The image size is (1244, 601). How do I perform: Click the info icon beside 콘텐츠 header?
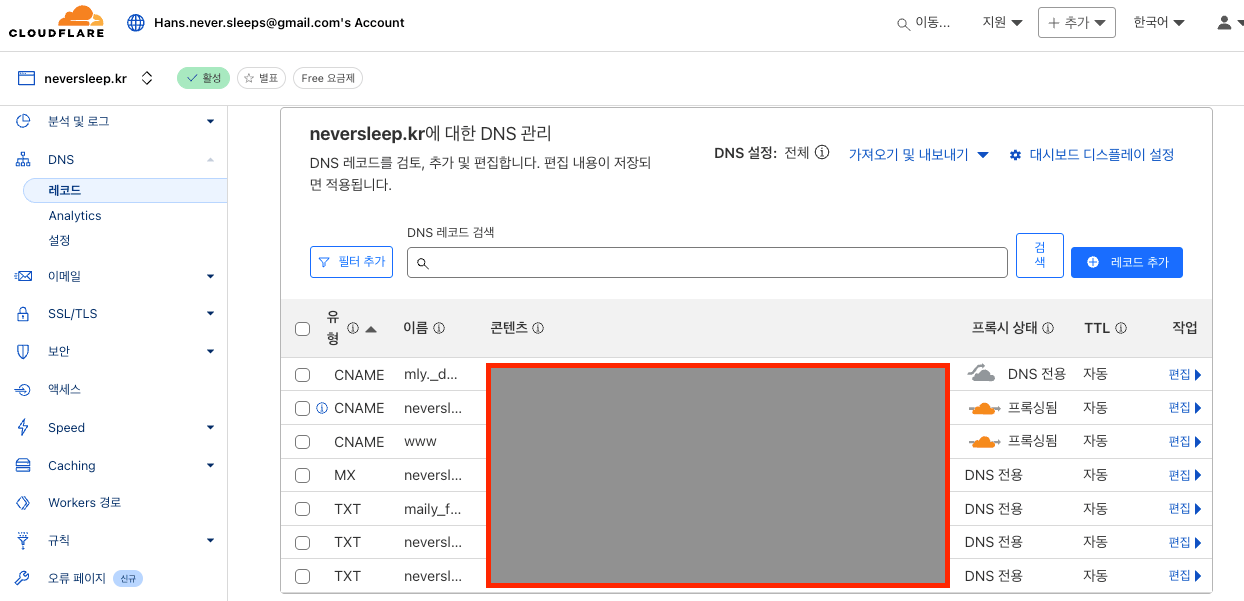point(538,328)
